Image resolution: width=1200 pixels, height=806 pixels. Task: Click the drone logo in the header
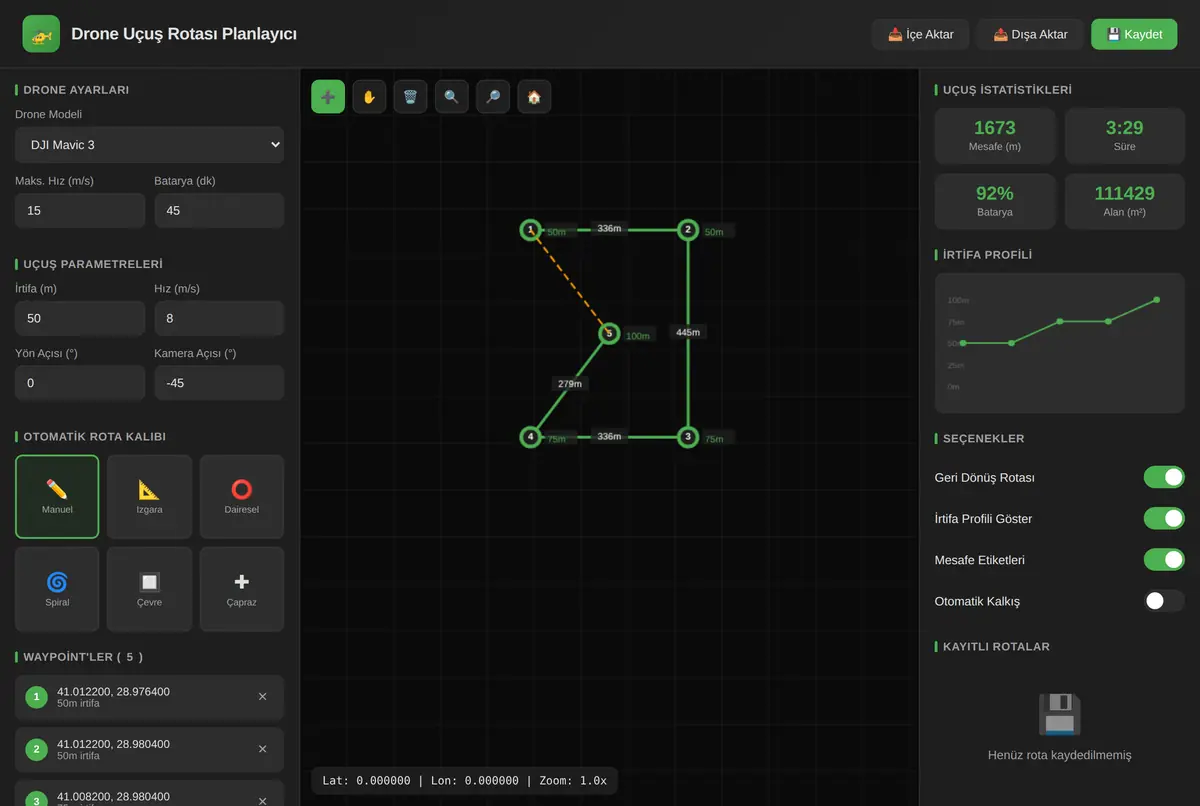click(x=41, y=34)
